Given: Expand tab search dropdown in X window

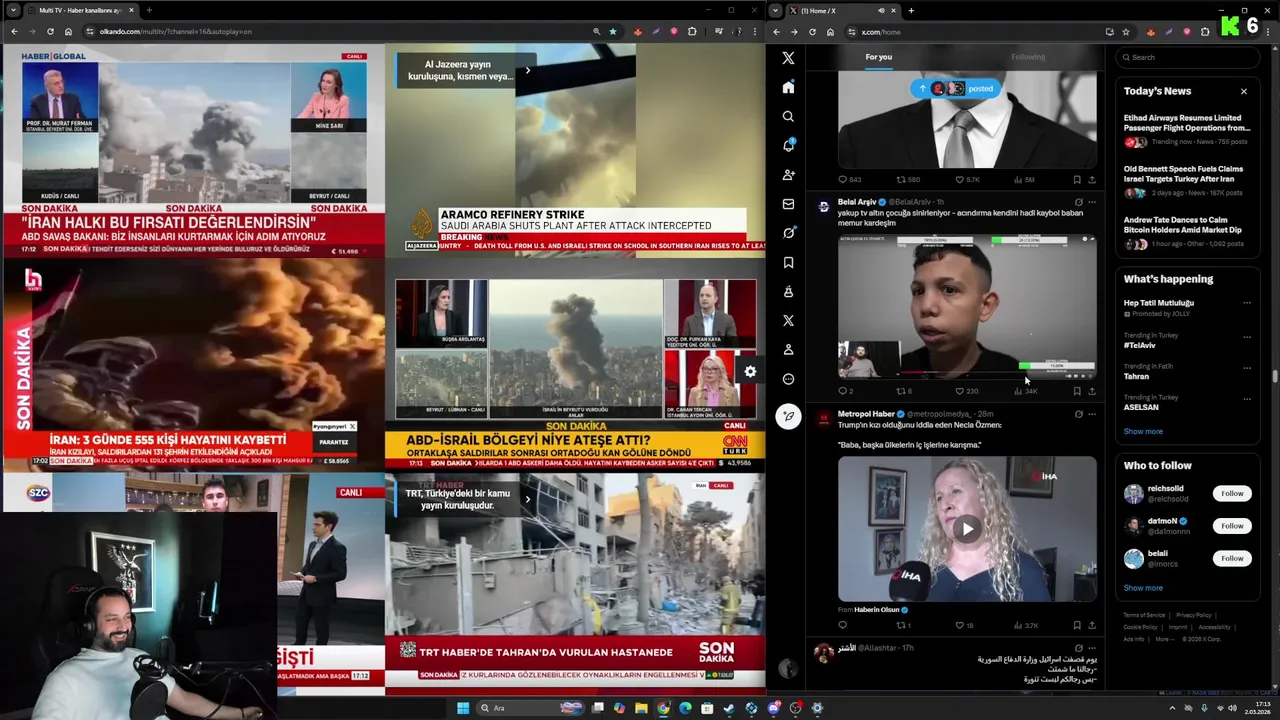Looking at the screenshot, I should pos(775,10).
